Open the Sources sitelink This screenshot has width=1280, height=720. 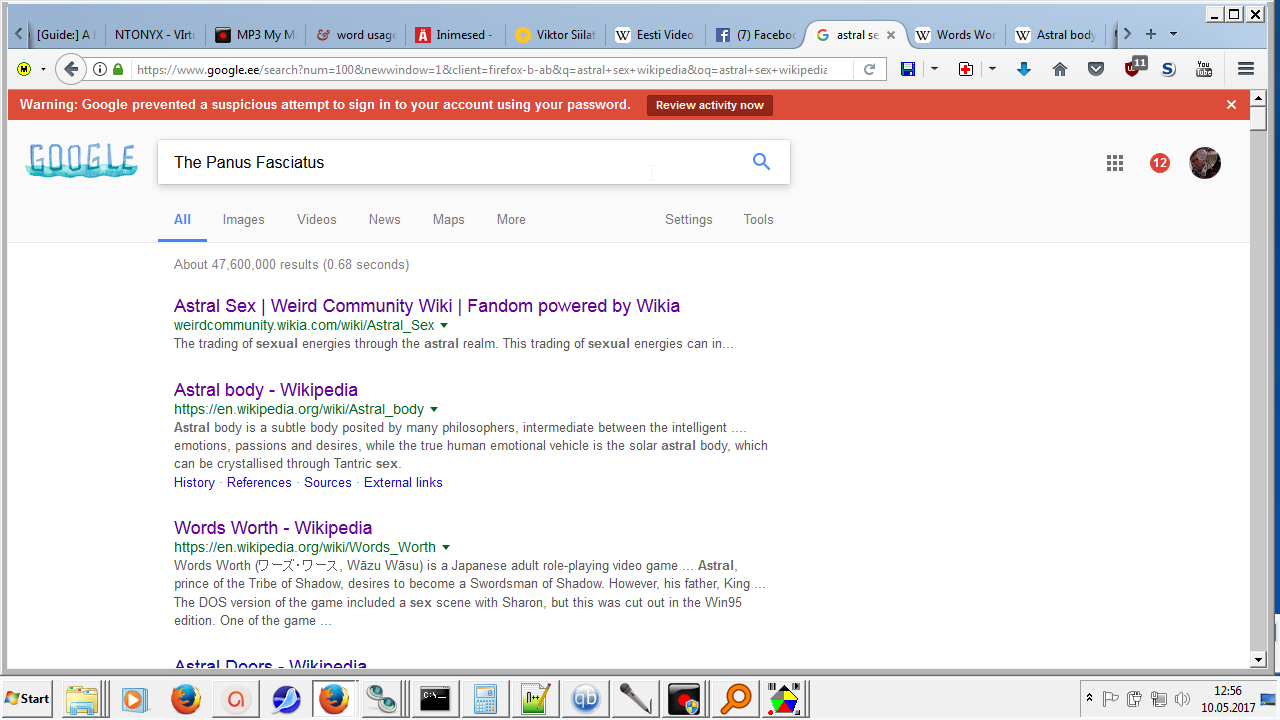[328, 482]
